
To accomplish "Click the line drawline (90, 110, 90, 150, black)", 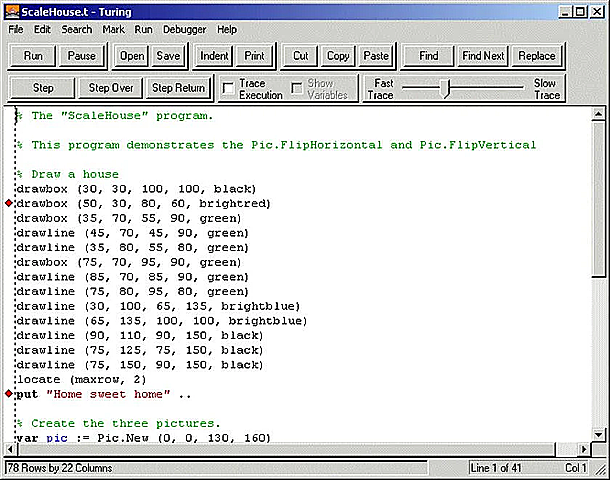I will (x=140, y=335).
